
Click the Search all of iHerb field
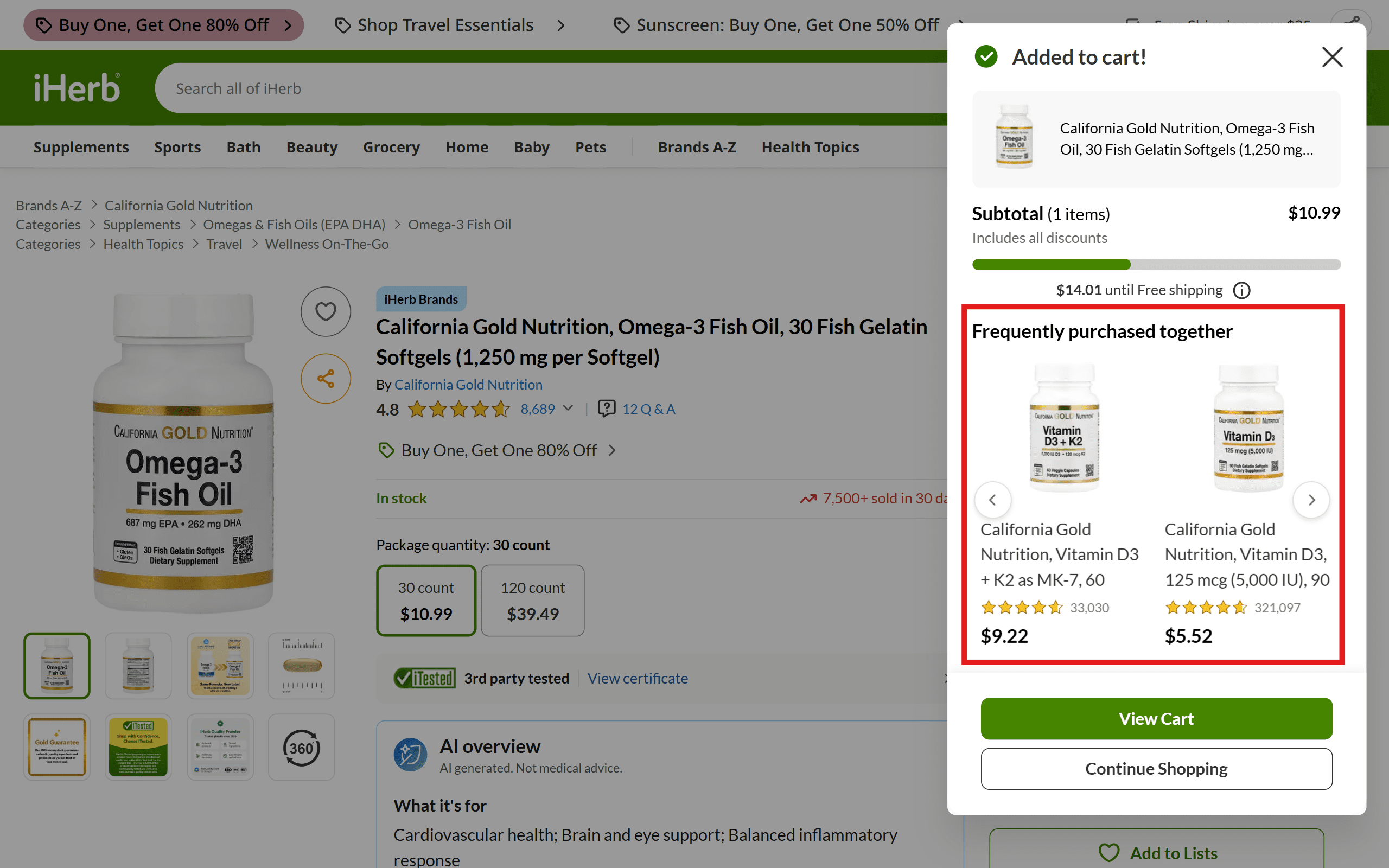[551, 88]
